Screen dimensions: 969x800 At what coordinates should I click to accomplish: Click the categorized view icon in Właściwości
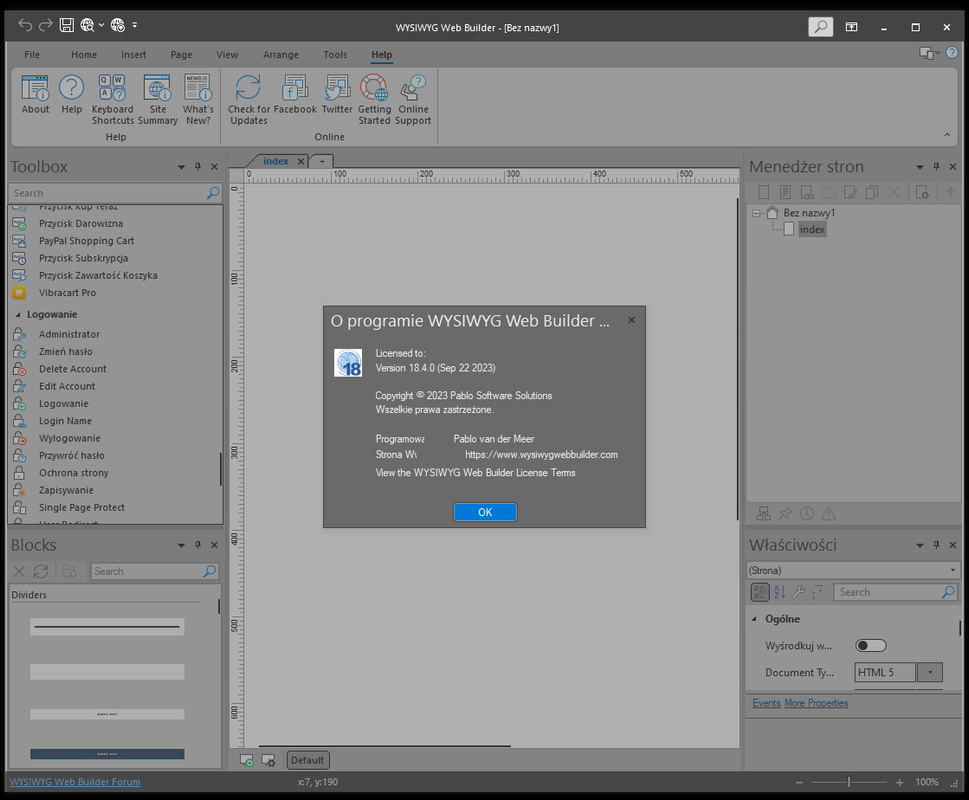pos(760,592)
